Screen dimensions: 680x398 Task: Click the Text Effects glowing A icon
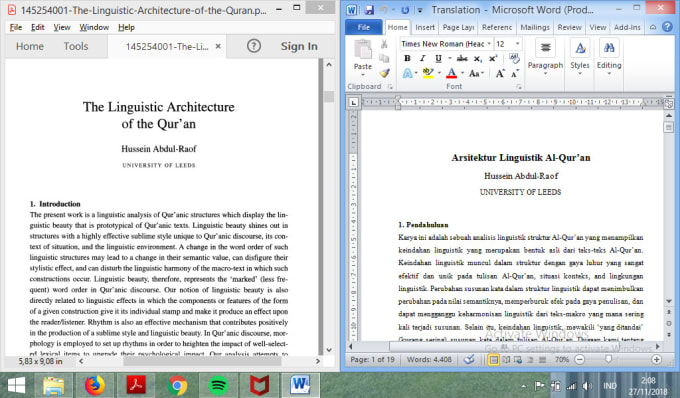[407, 73]
